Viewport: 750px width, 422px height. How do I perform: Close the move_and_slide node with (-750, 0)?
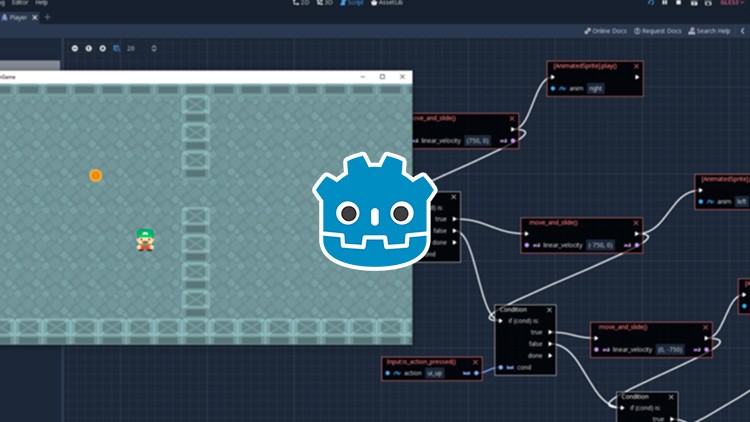point(636,223)
